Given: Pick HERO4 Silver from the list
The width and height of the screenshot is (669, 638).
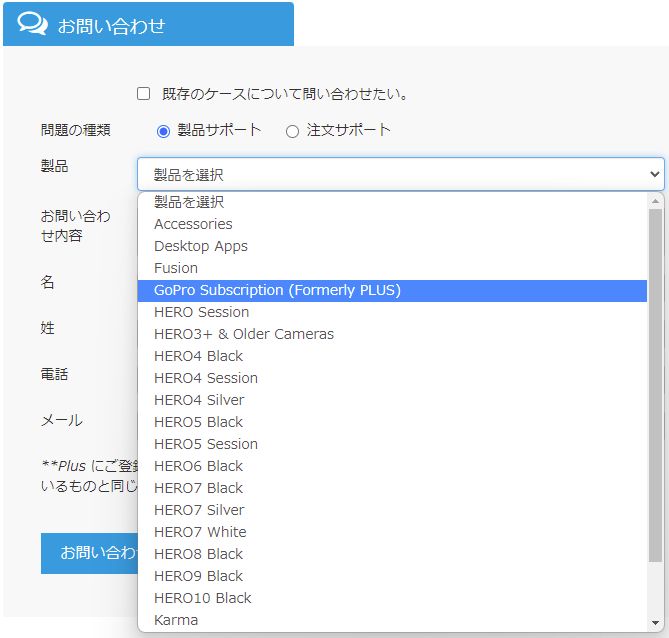Looking at the screenshot, I should 392,400.
